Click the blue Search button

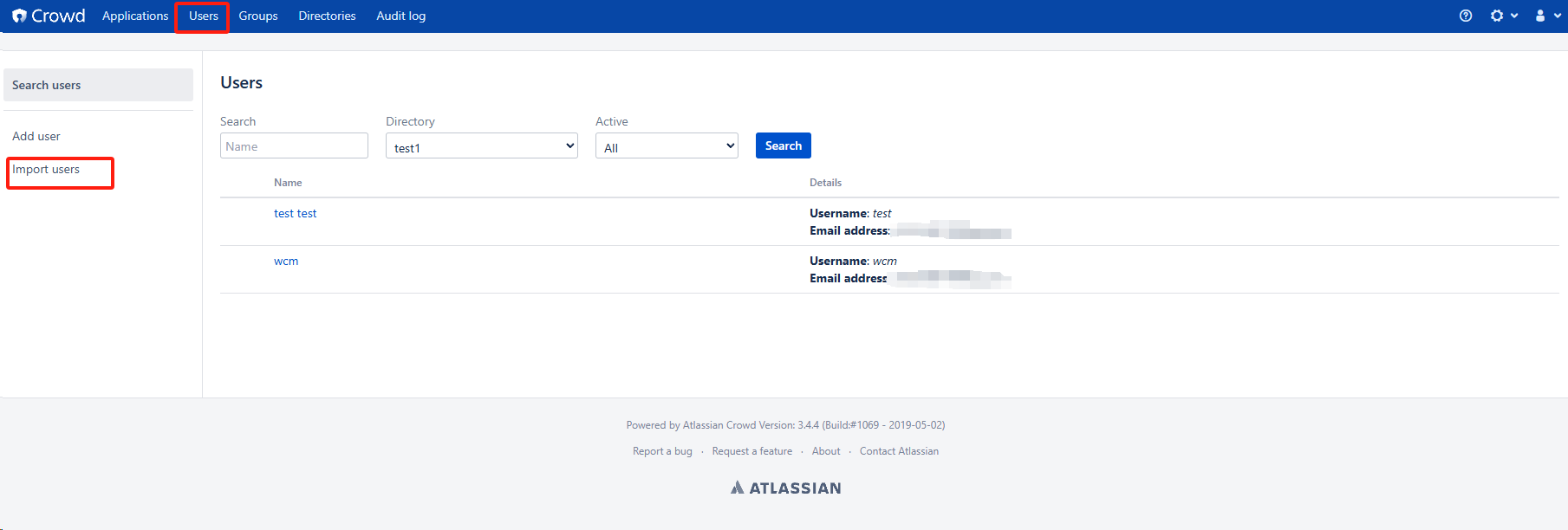(x=784, y=145)
